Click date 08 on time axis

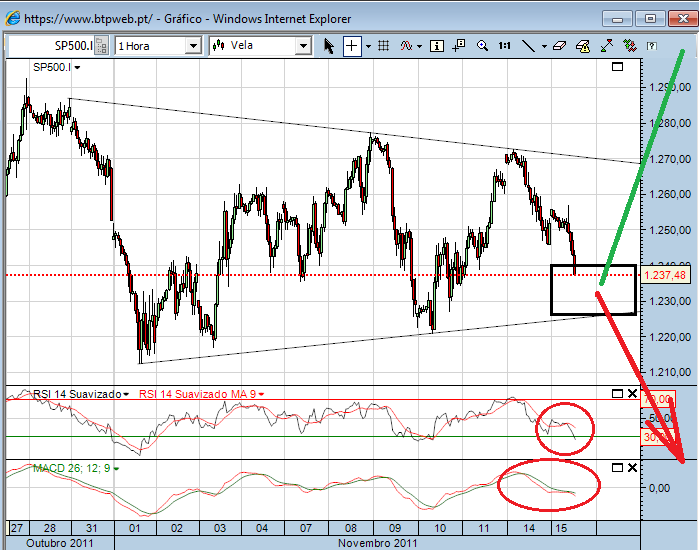[351, 528]
